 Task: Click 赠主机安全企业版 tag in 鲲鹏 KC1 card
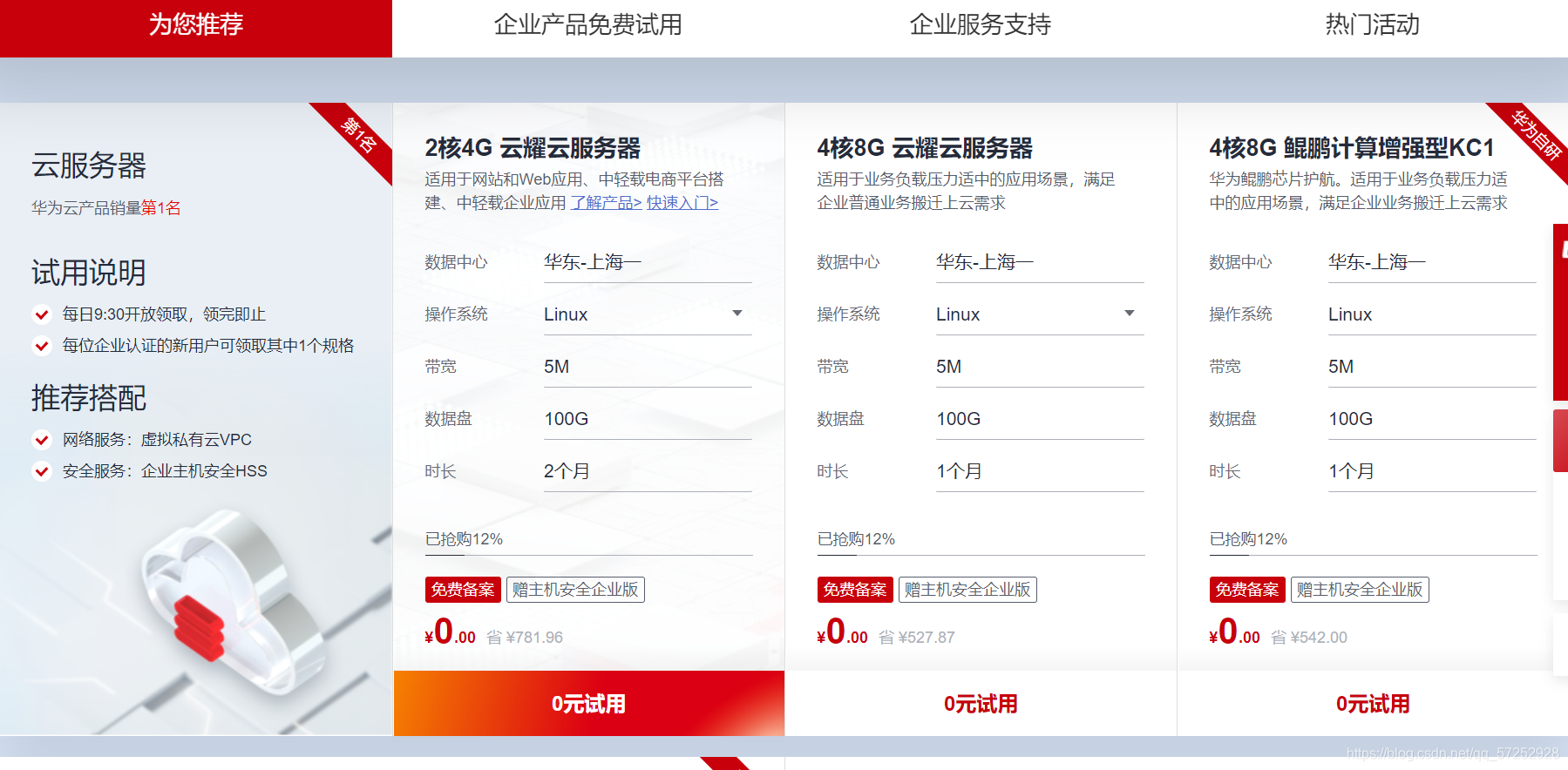(1360, 590)
